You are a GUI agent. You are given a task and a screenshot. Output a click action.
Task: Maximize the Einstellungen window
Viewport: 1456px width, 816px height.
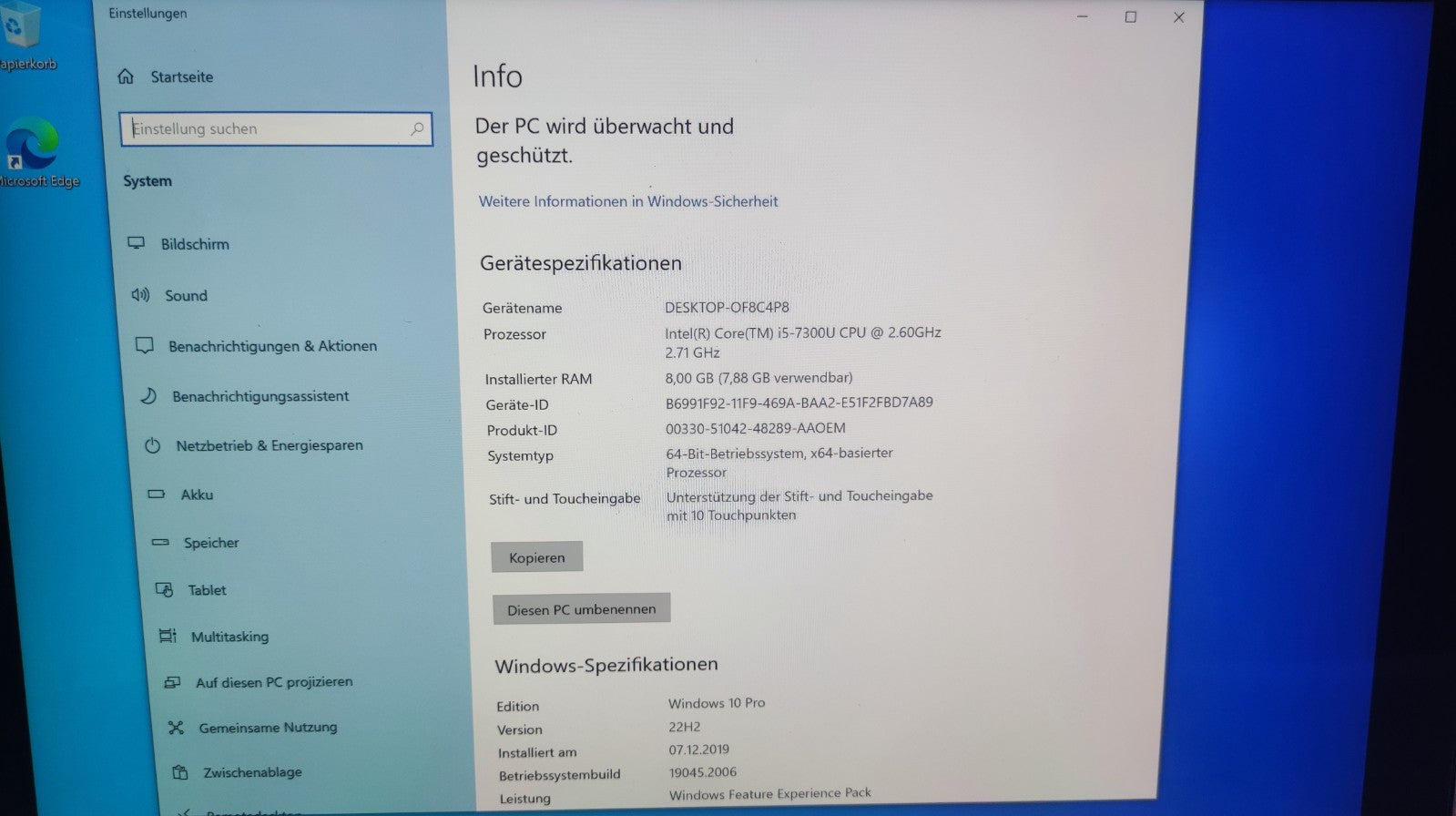(x=1131, y=16)
